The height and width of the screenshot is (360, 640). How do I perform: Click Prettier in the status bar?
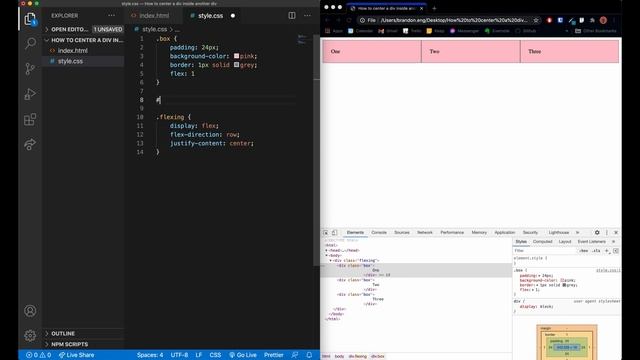tap(273, 355)
